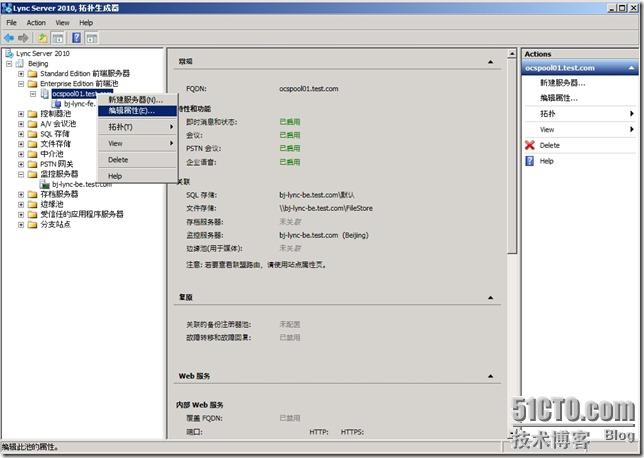Click the \\bj-lync-be.test.com\FileStore path value
The height and width of the screenshot is (458, 644).
[326, 208]
